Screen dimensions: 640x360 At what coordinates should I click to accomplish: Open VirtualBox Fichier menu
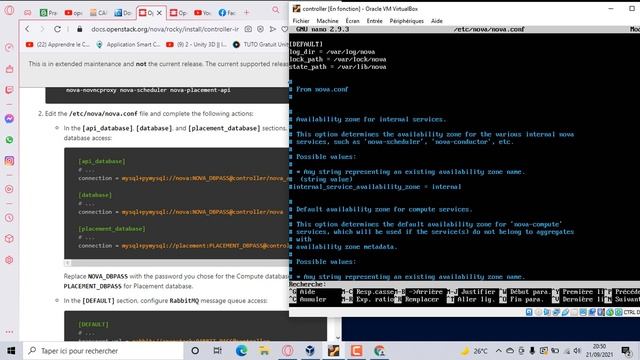pyautogui.click(x=301, y=21)
